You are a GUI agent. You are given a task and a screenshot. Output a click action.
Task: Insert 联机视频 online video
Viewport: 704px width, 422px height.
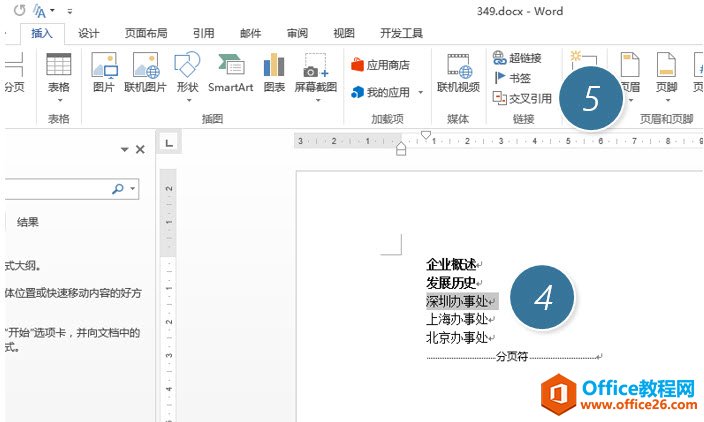tap(458, 73)
